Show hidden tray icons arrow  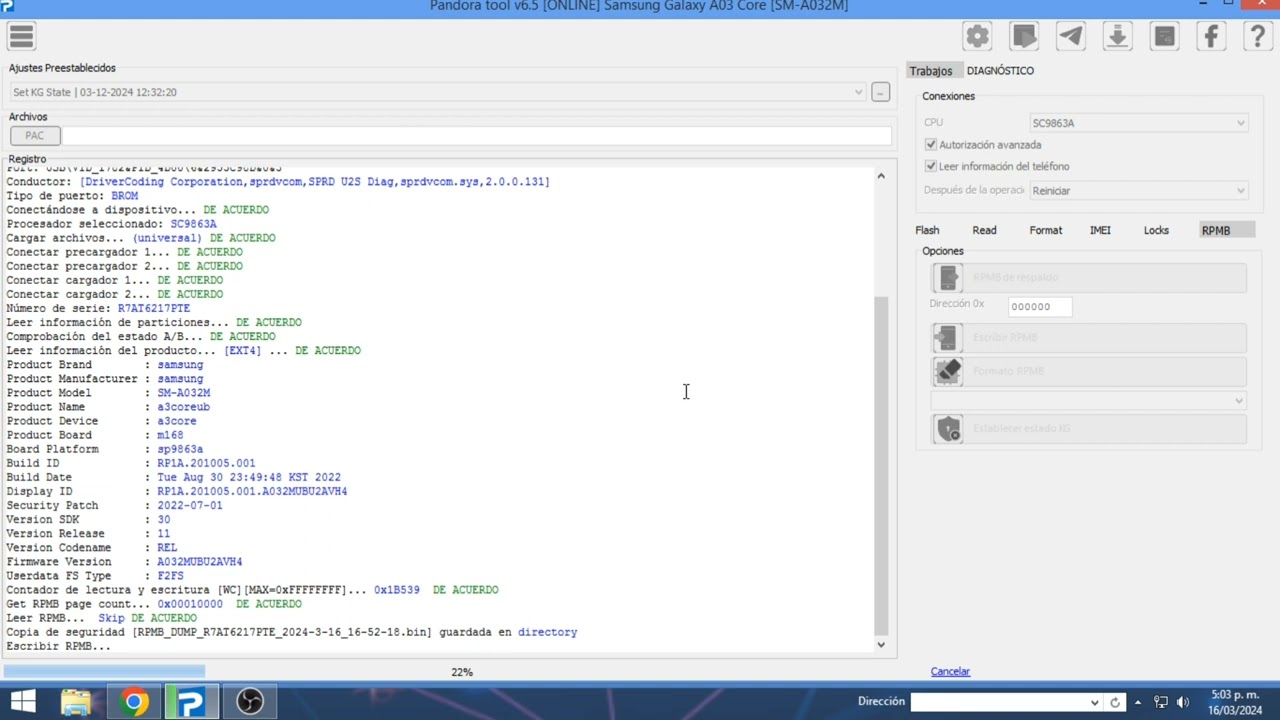coord(1138,702)
